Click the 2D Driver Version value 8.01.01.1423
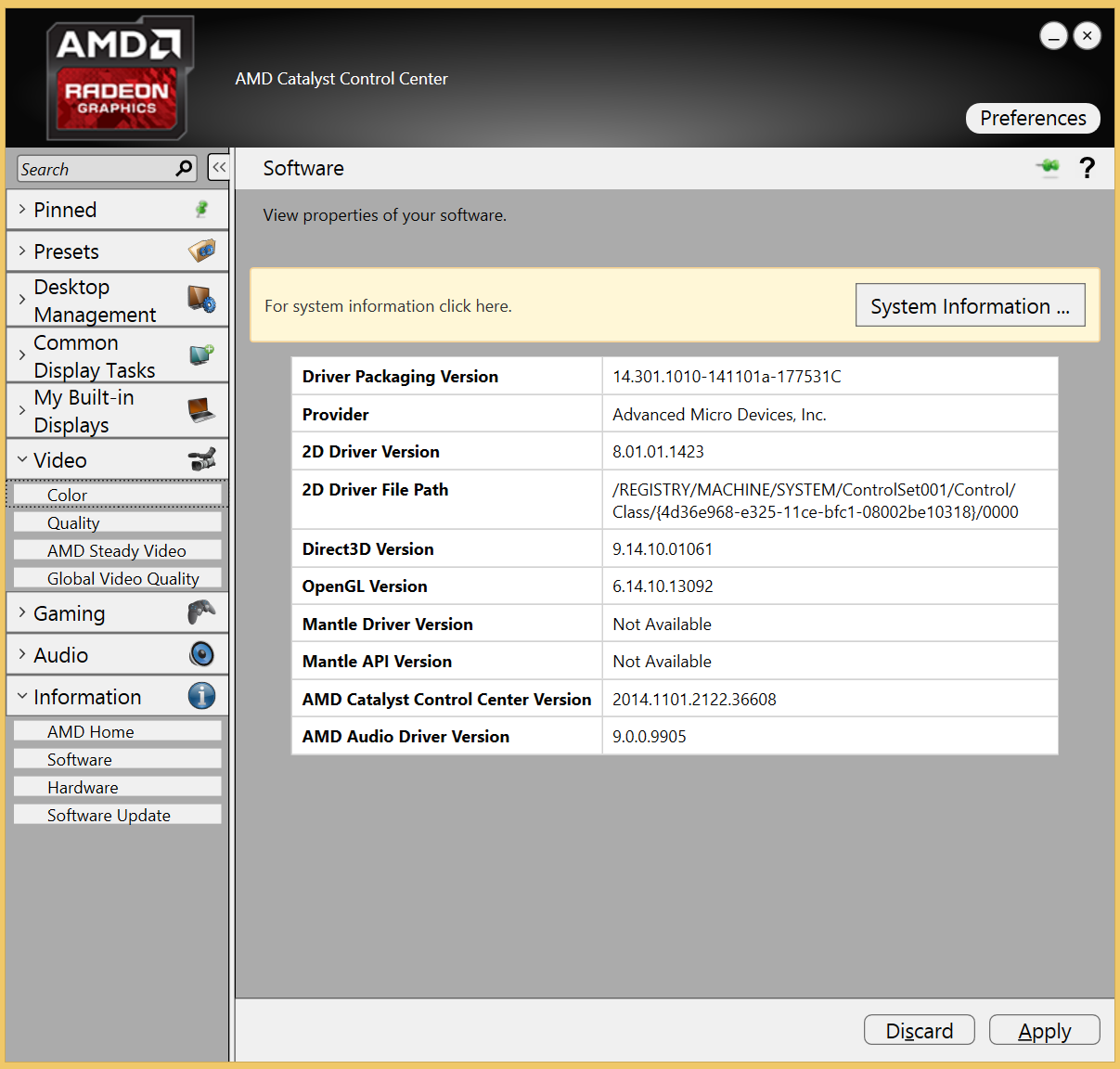The width and height of the screenshot is (1120, 1069). (658, 451)
